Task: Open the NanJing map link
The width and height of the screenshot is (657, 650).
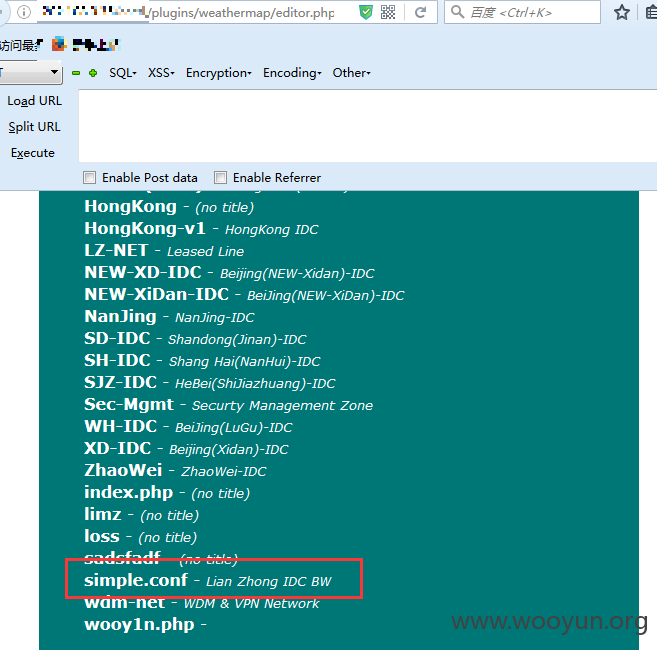Action: (x=120, y=317)
